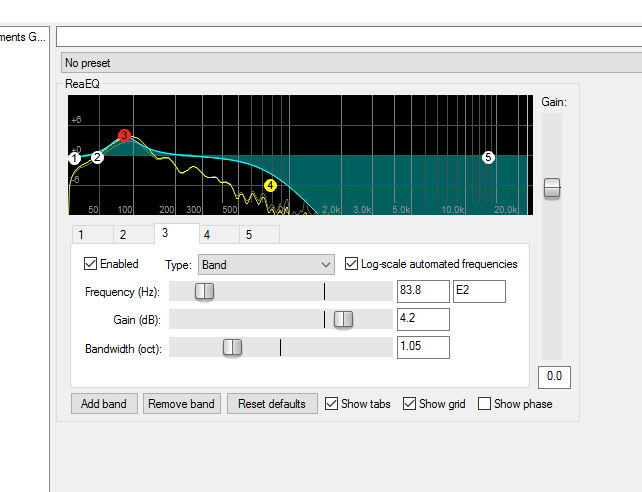The width and height of the screenshot is (642, 492).
Task: Enable the Show phase checkbox
Action: [x=484, y=404]
